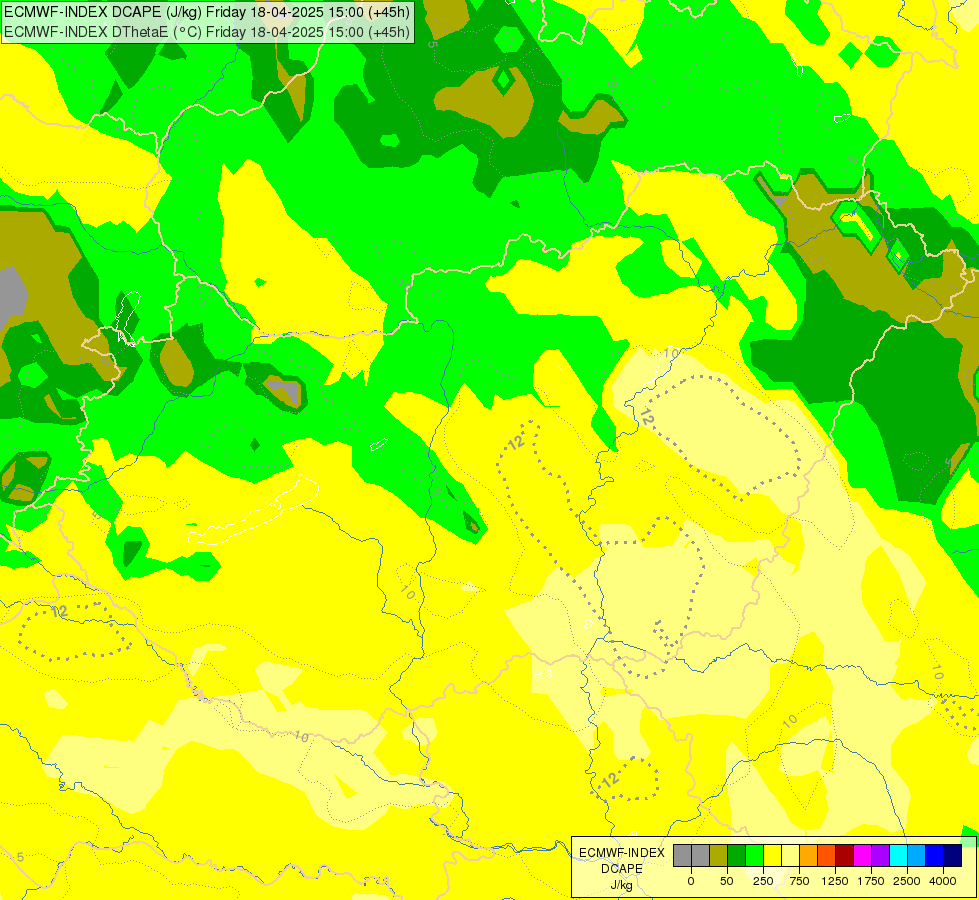The height and width of the screenshot is (900, 979).
Task: Click the 50 value on the legend scale
Action: [727, 881]
